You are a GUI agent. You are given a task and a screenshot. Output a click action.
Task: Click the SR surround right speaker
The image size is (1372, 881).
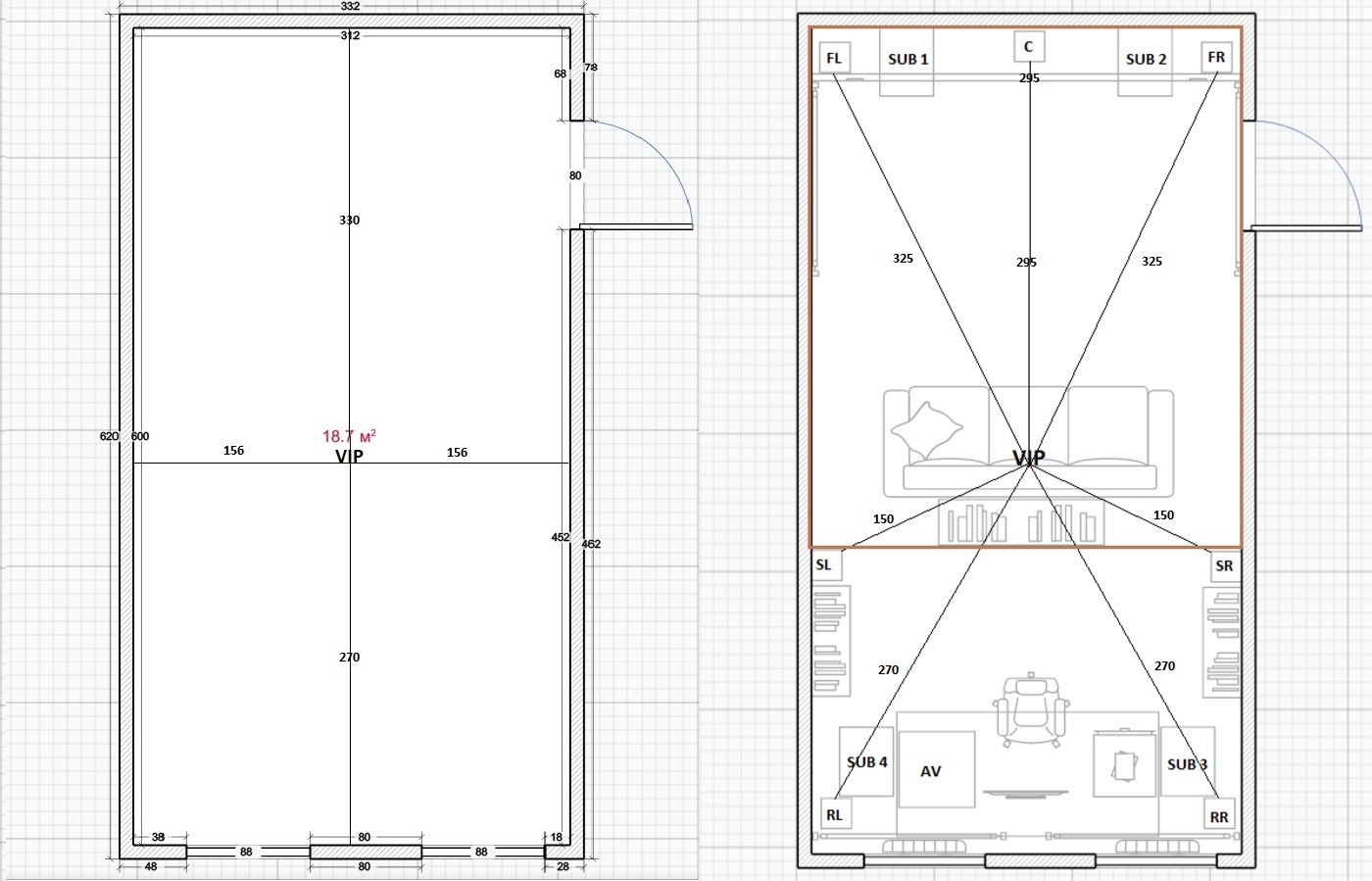(1224, 565)
